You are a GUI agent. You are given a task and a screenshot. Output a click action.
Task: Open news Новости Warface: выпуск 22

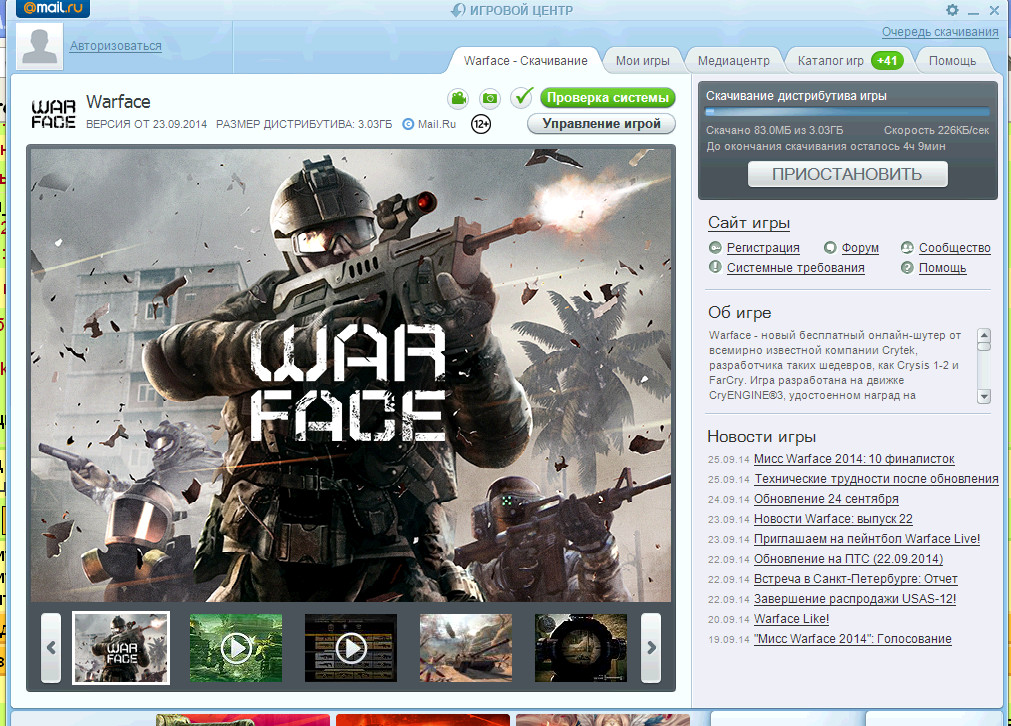click(x=833, y=518)
